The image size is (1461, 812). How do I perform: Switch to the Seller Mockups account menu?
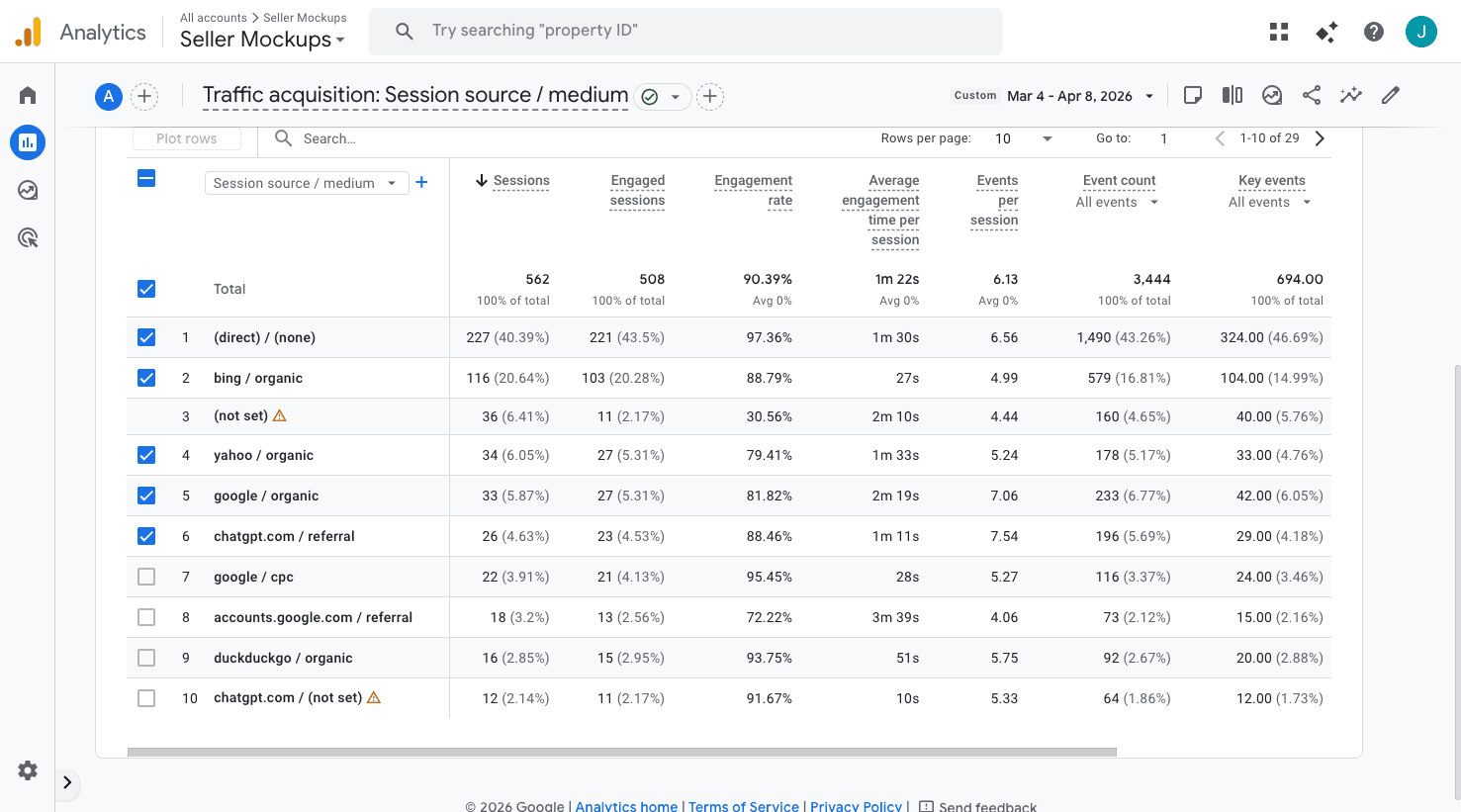point(261,40)
